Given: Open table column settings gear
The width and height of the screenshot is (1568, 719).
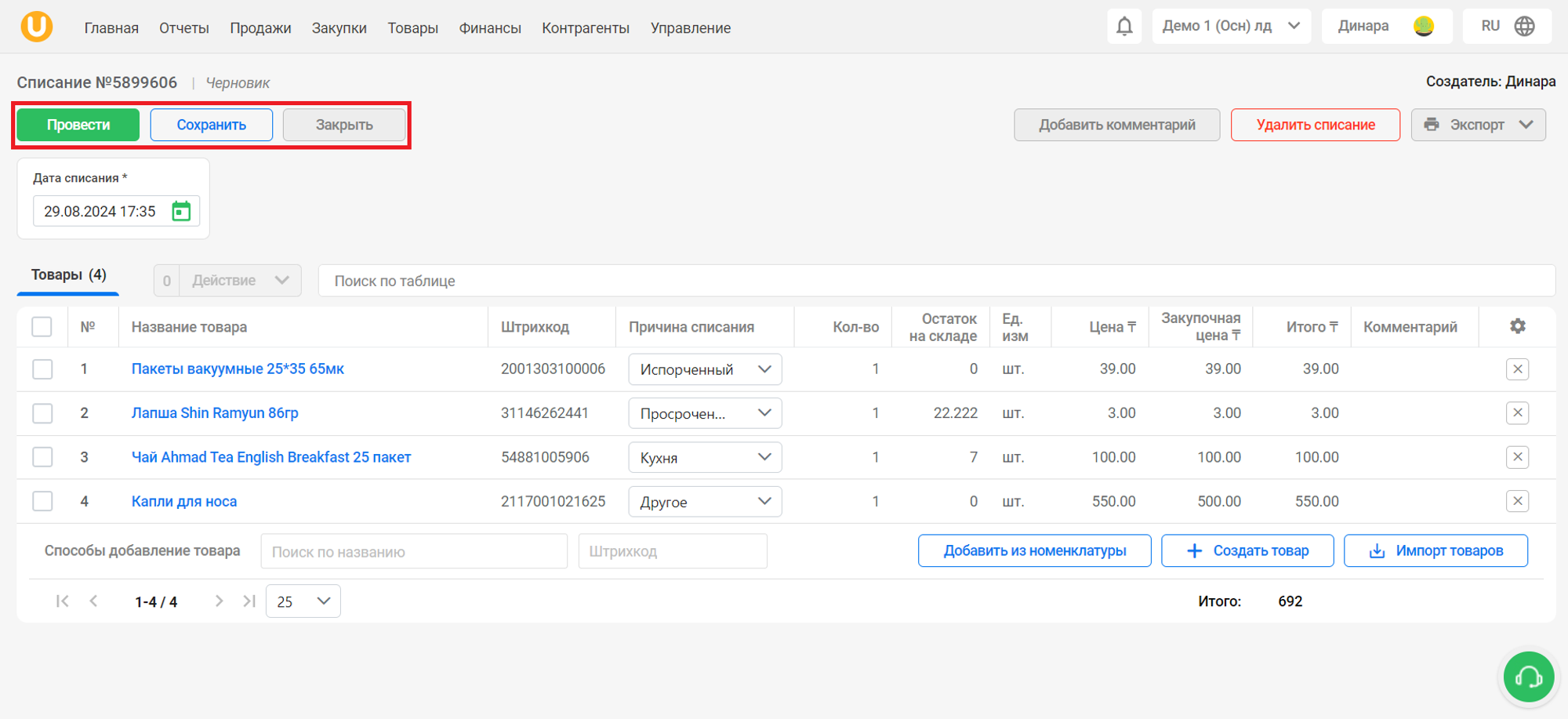Looking at the screenshot, I should [1518, 326].
